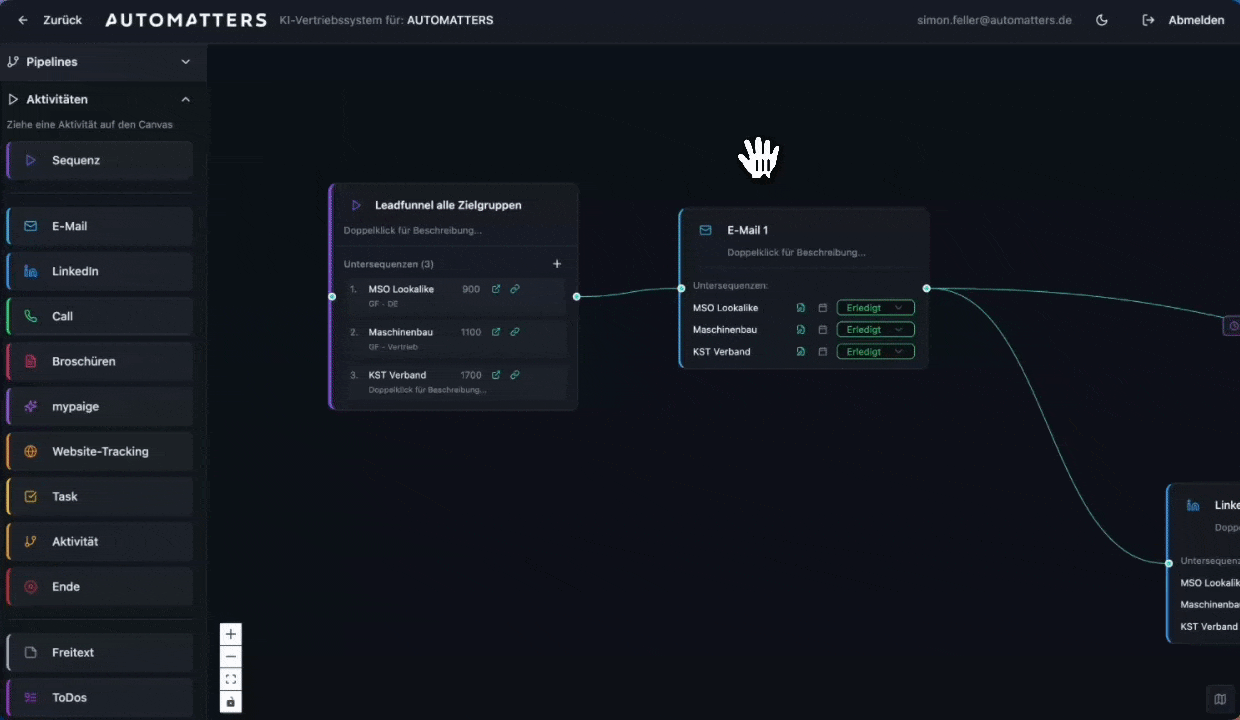Viewport: 1240px width, 720px height.
Task: Expand the Pipelines section
Action: pos(98,62)
